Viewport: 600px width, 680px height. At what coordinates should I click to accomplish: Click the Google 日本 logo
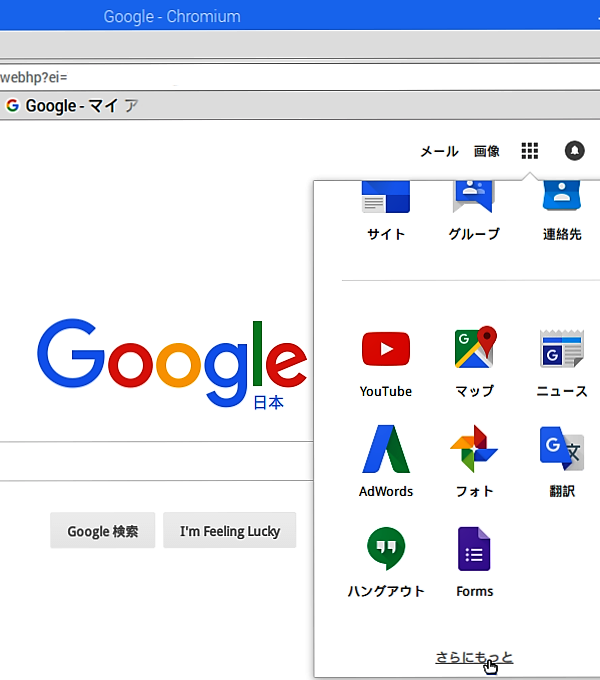(x=172, y=363)
